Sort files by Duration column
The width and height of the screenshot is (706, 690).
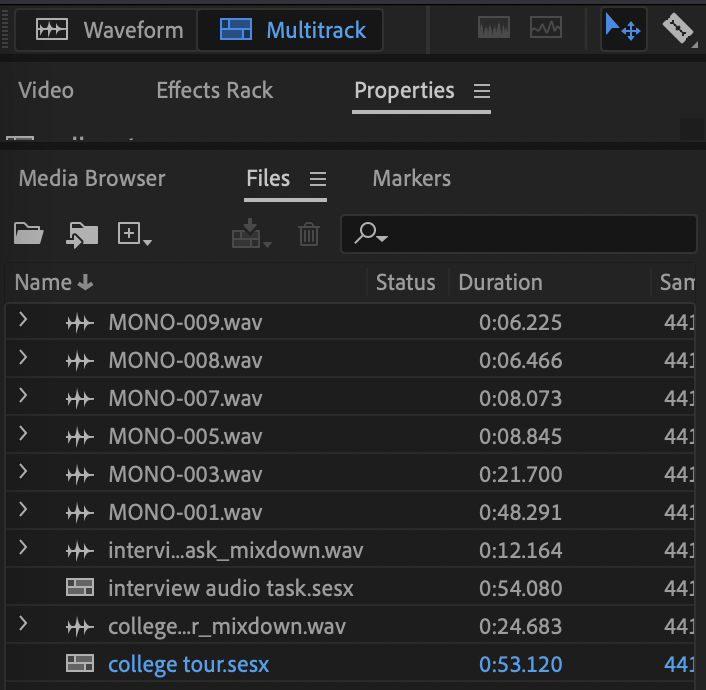500,282
